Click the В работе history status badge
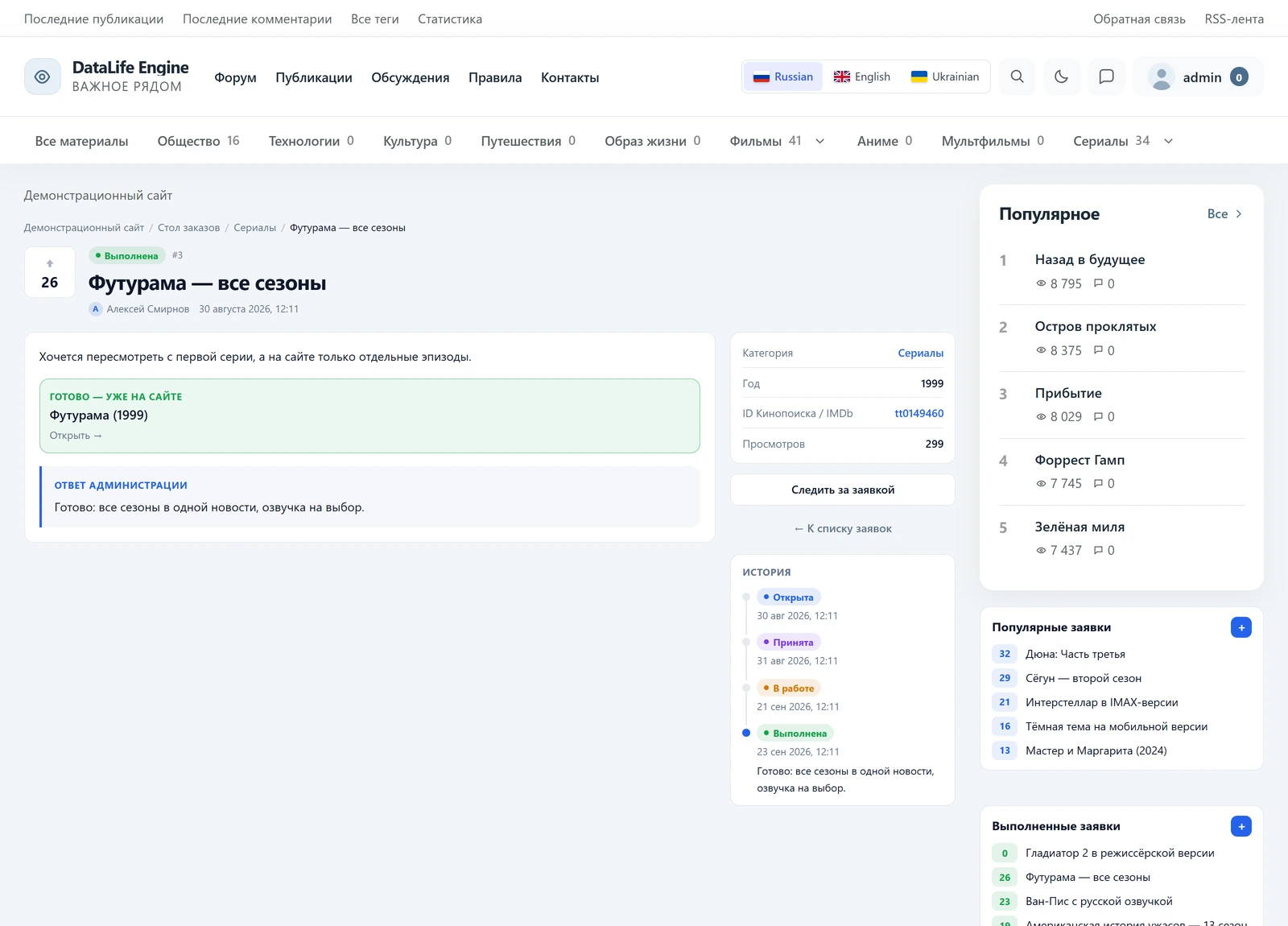 click(x=789, y=688)
